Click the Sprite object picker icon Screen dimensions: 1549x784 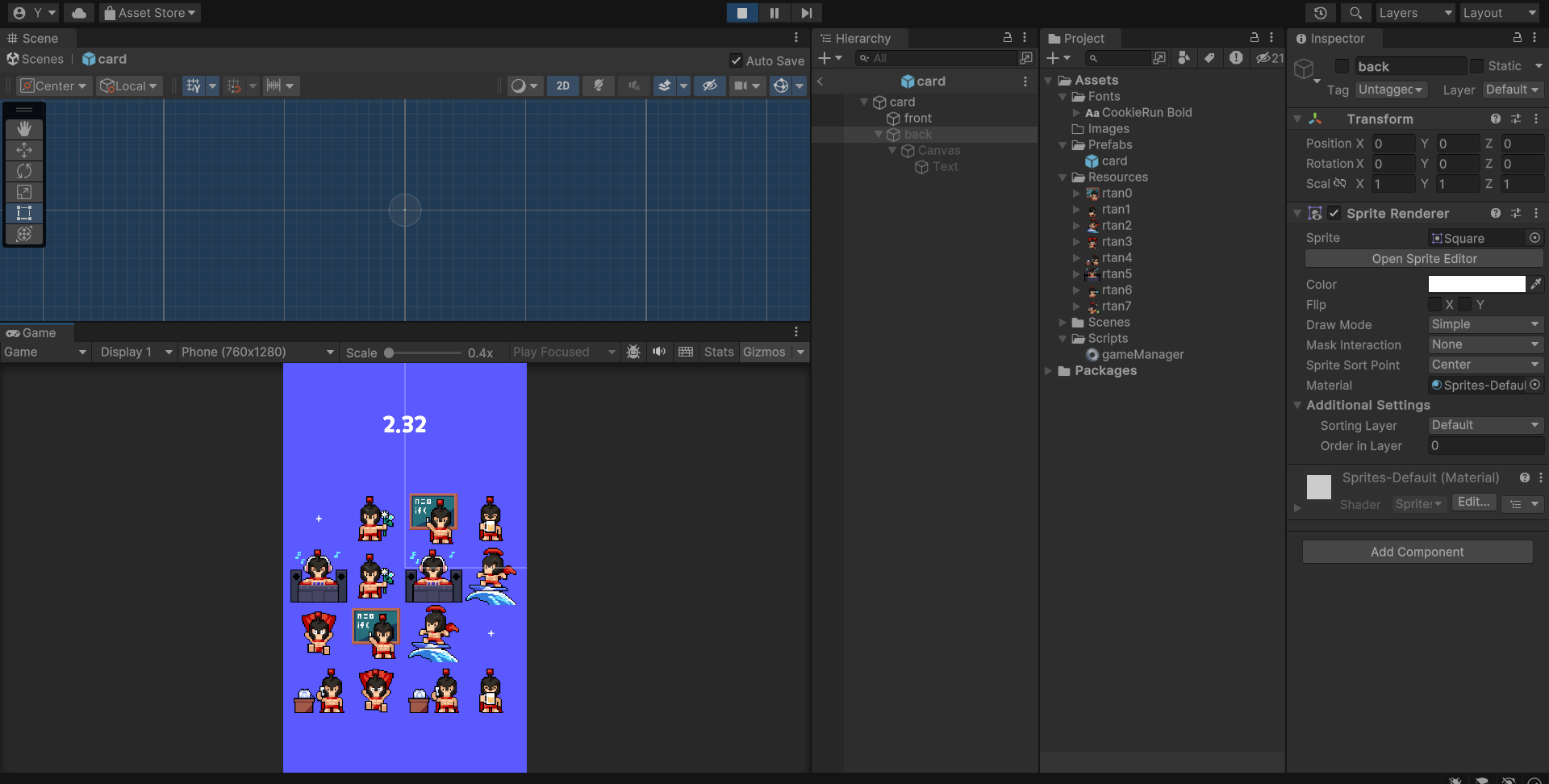tap(1534, 238)
